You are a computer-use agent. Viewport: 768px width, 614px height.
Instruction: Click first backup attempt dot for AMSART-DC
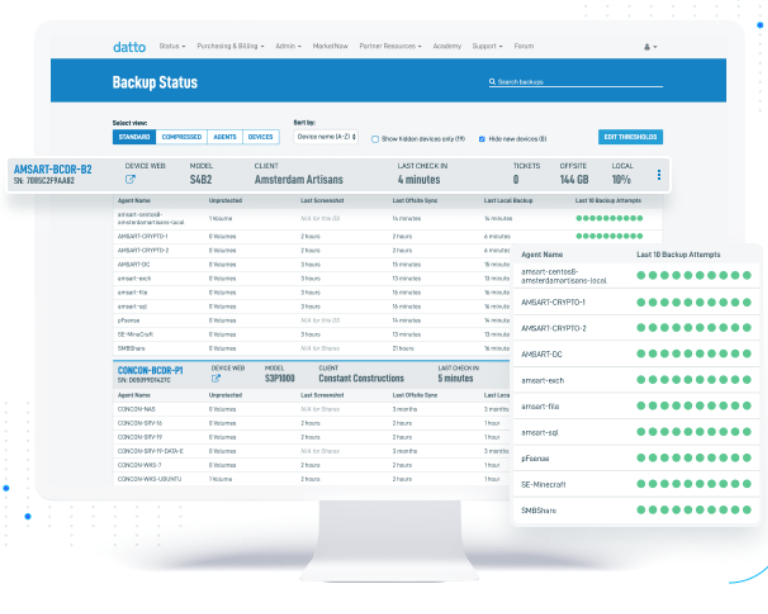click(640, 354)
